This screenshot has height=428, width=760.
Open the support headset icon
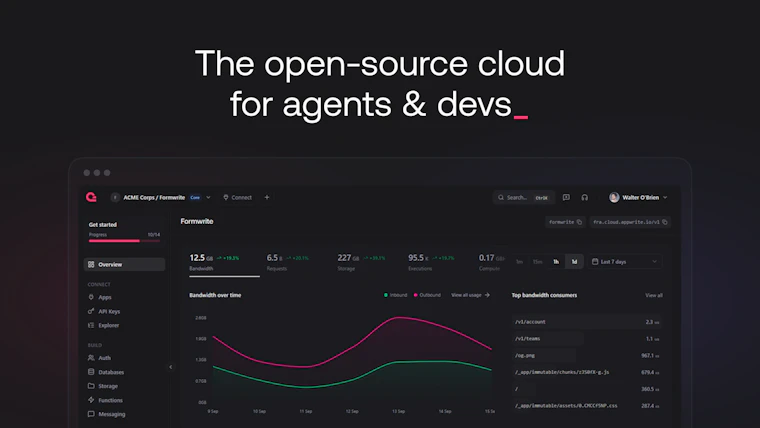coord(585,197)
